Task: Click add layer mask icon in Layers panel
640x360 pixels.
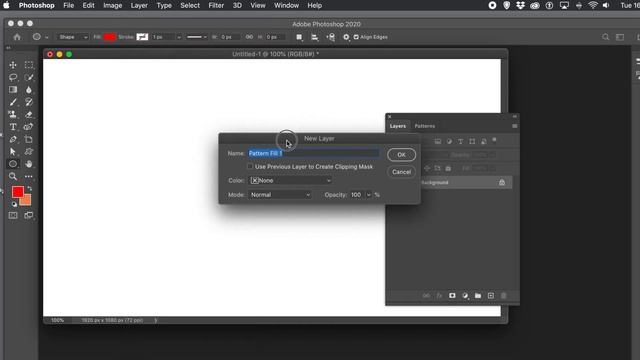Action: click(452, 296)
